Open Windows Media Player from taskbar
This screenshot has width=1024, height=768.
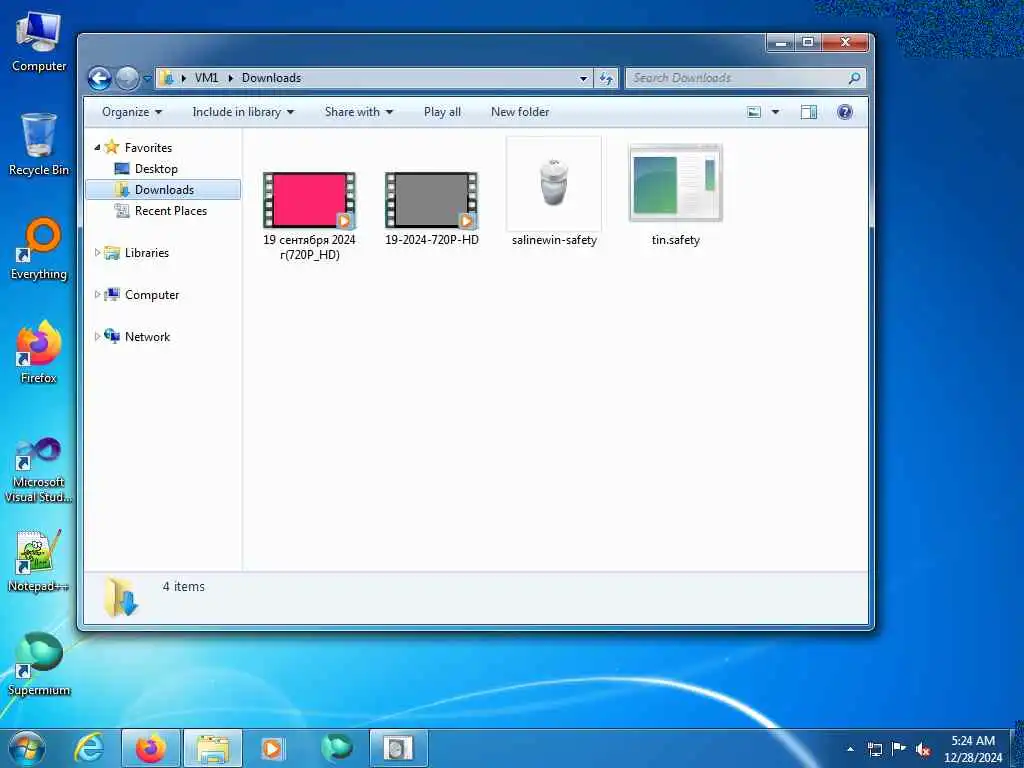click(272, 748)
